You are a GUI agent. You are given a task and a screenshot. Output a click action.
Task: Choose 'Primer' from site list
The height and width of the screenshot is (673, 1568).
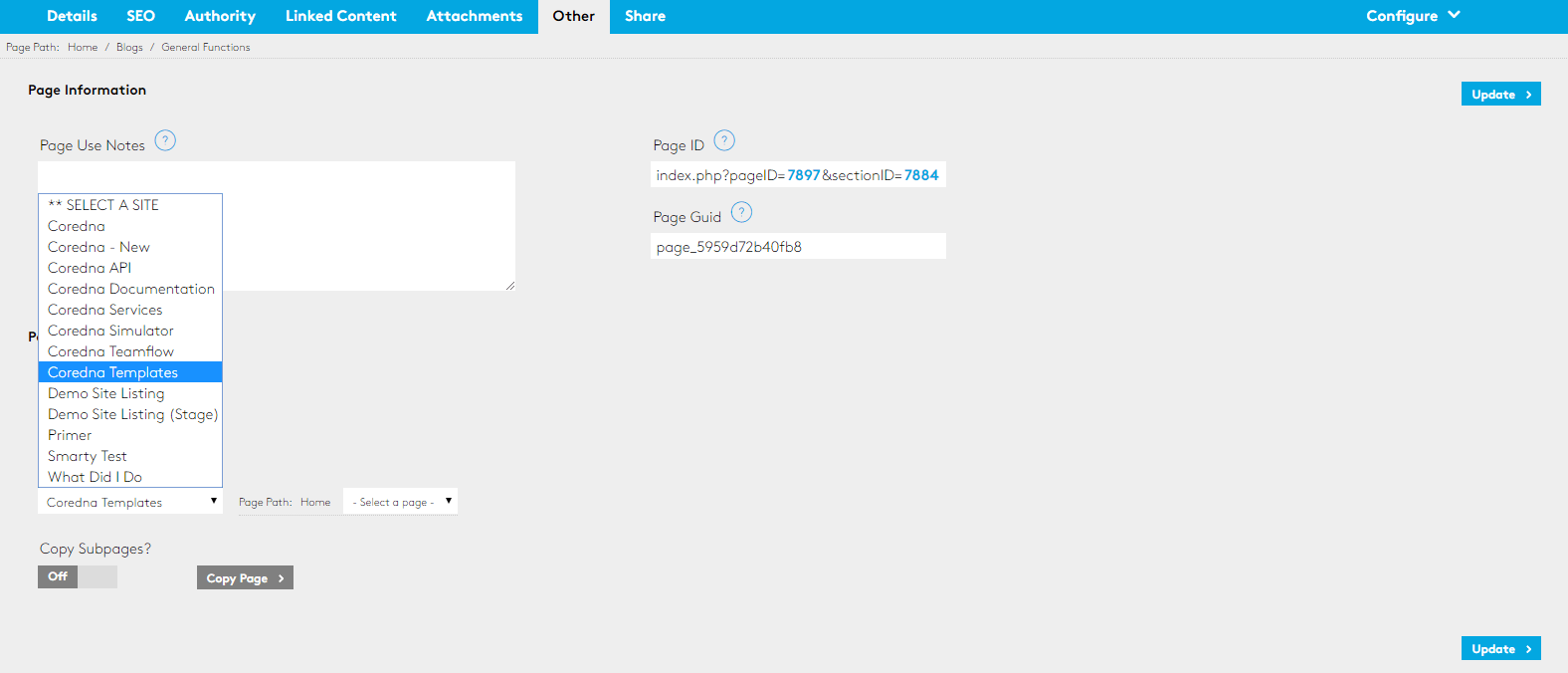pos(130,435)
